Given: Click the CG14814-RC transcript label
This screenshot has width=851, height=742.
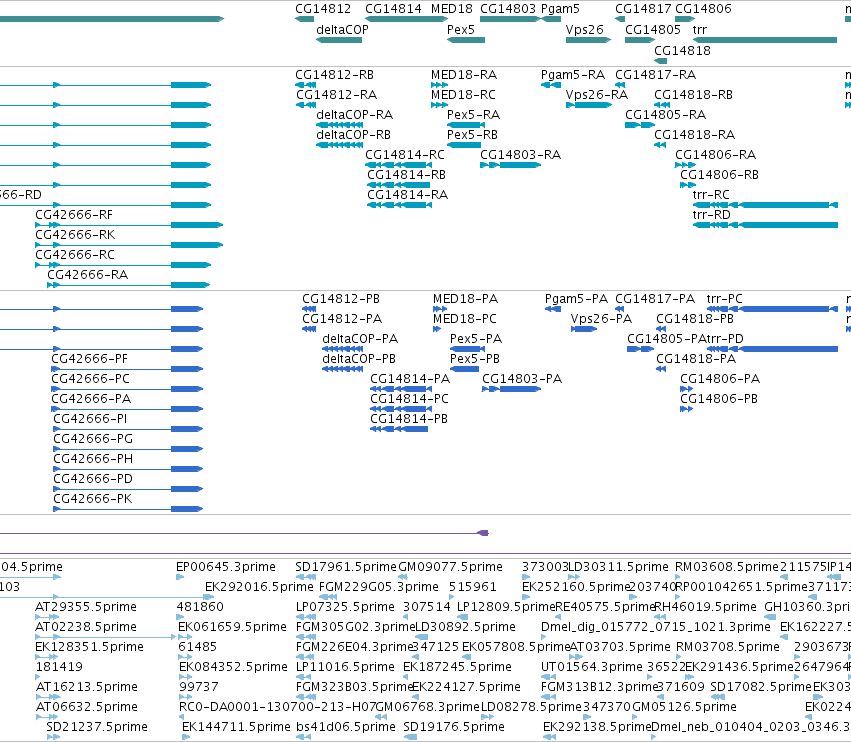Looking at the screenshot, I should (405, 155).
